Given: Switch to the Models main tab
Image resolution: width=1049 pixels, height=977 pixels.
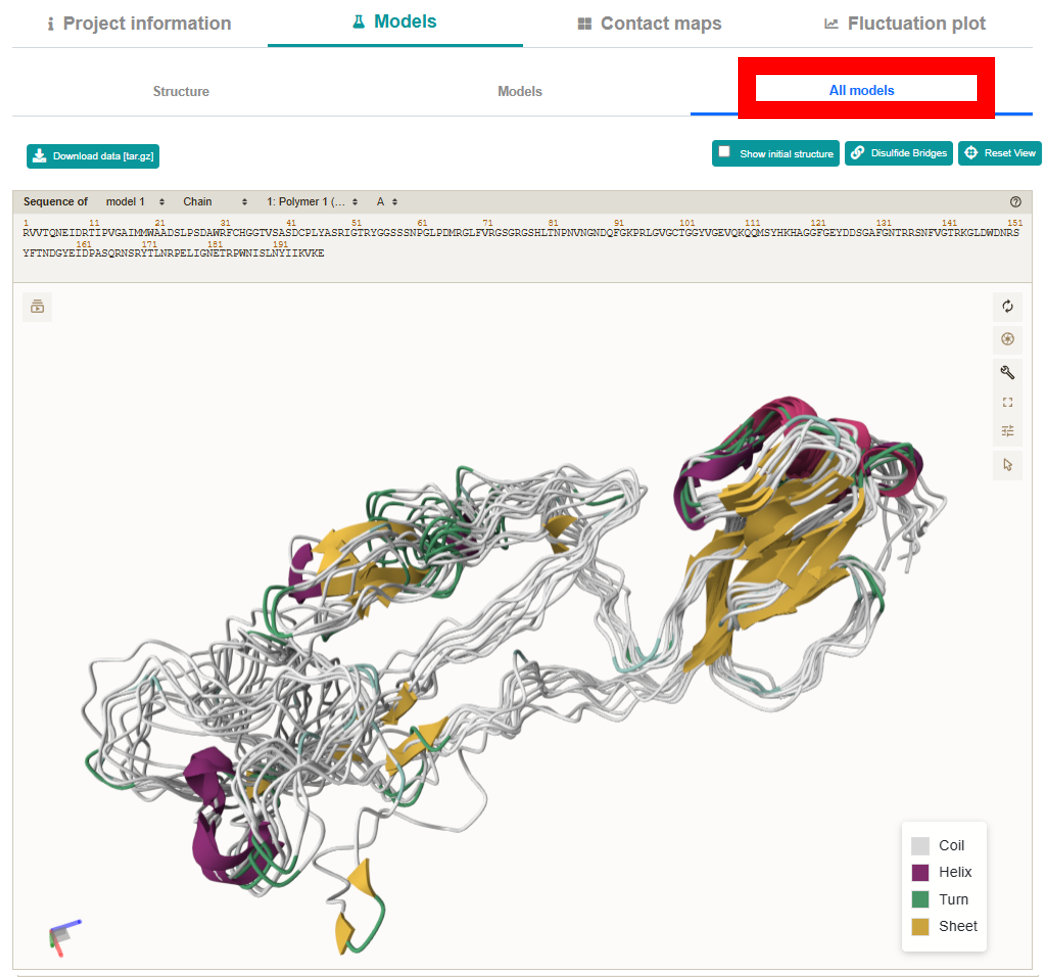Looking at the screenshot, I should (395, 22).
